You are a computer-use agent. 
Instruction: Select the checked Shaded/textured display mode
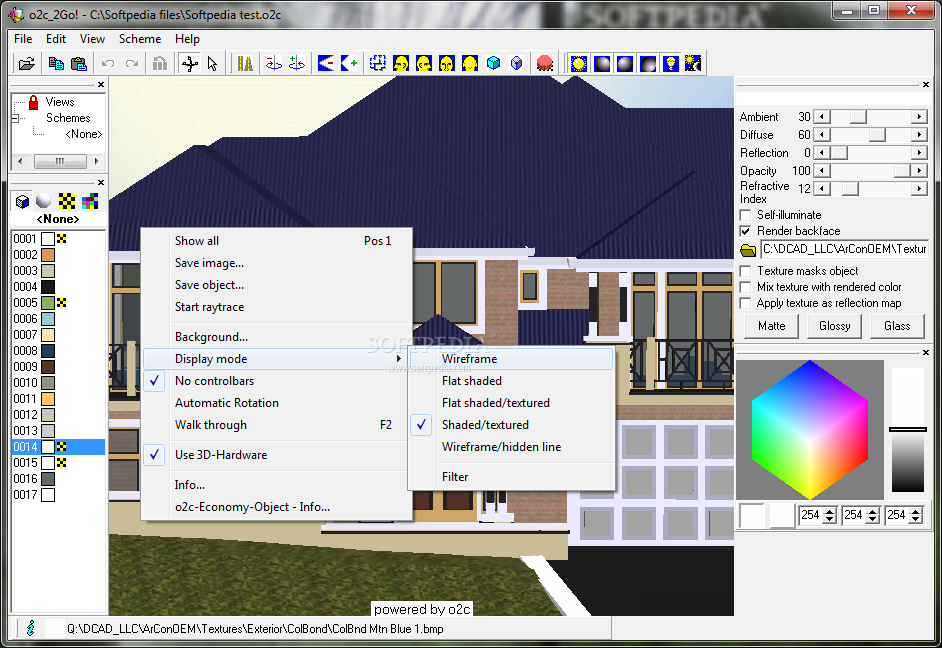tap(512, 425)
